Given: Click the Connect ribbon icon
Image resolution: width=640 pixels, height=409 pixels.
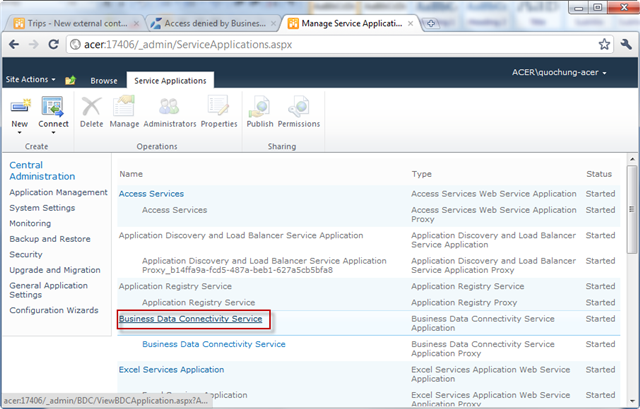Looking at the screenshot, I should pyautogui.click(x=53, y=107).
